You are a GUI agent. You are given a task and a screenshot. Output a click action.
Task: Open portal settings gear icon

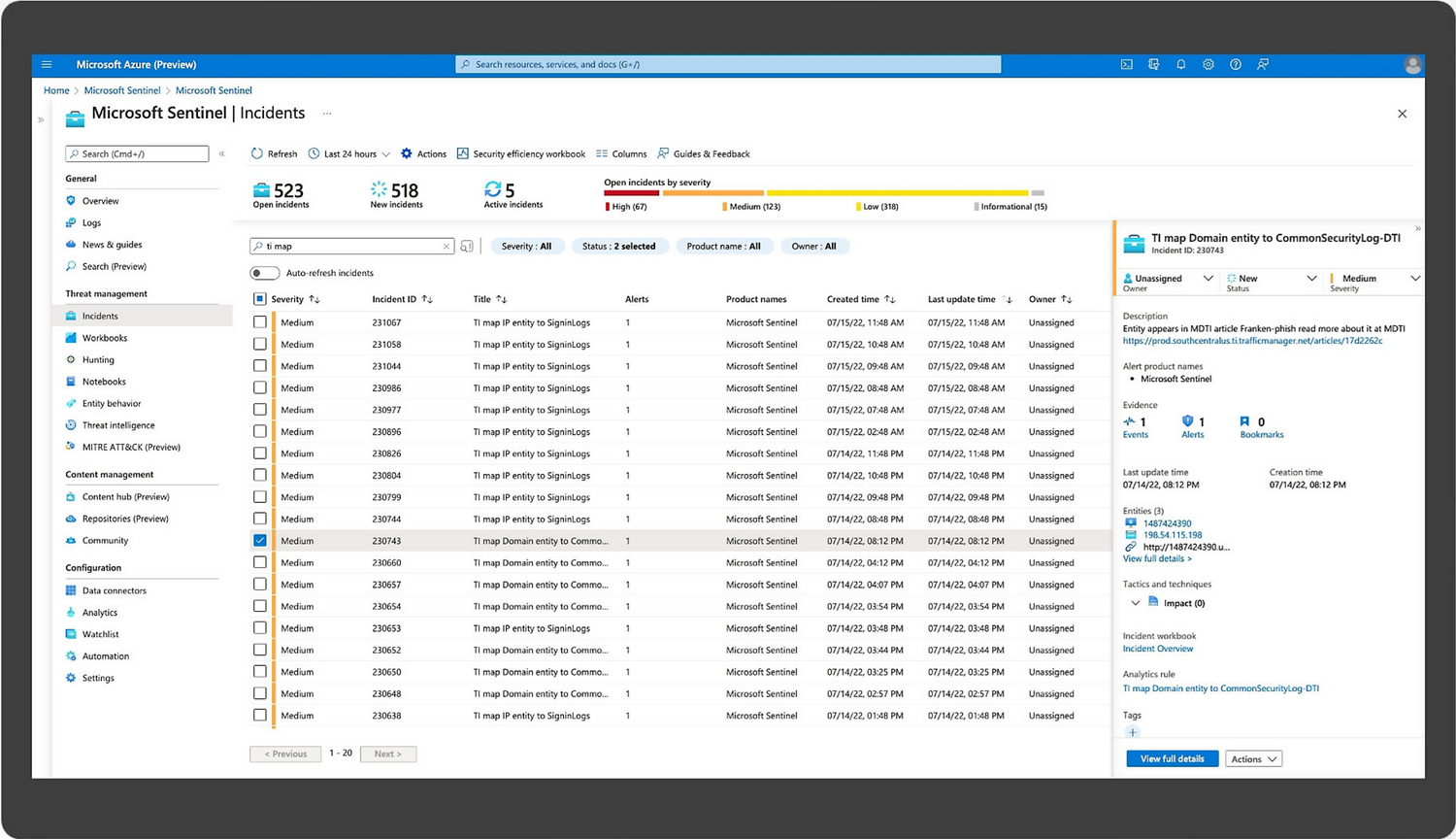pyautogui.click(x=1208, y=65)
